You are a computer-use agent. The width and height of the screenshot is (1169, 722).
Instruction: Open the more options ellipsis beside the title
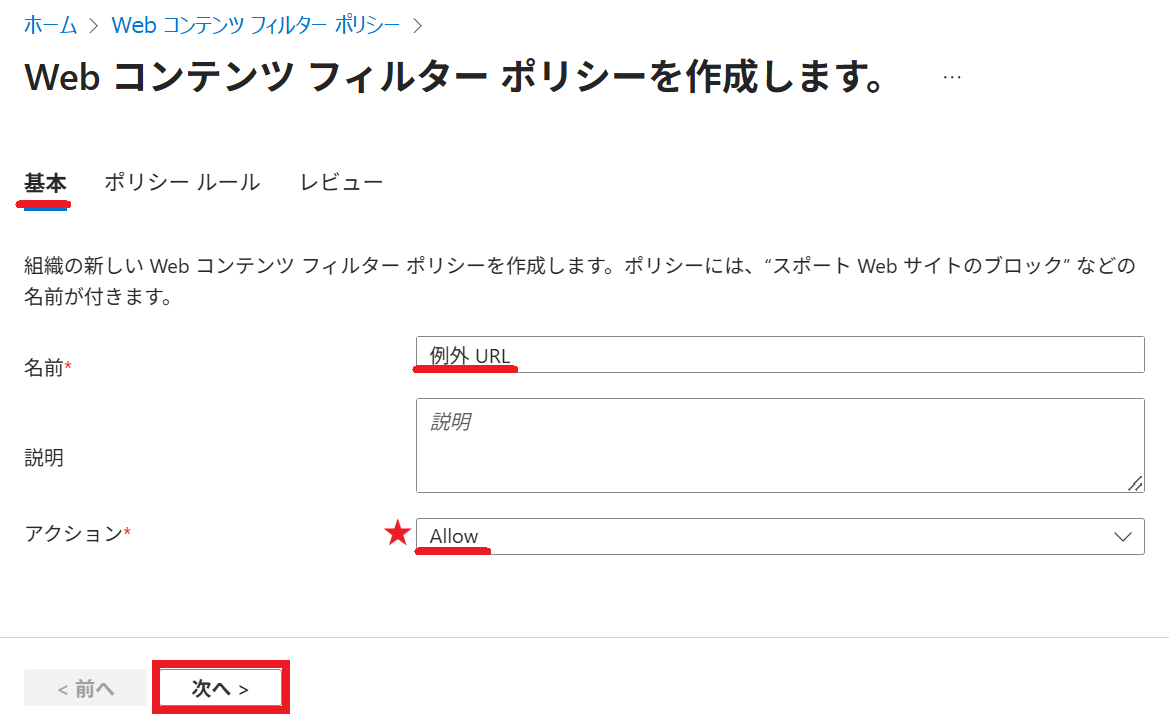click(x=952, y=77)
